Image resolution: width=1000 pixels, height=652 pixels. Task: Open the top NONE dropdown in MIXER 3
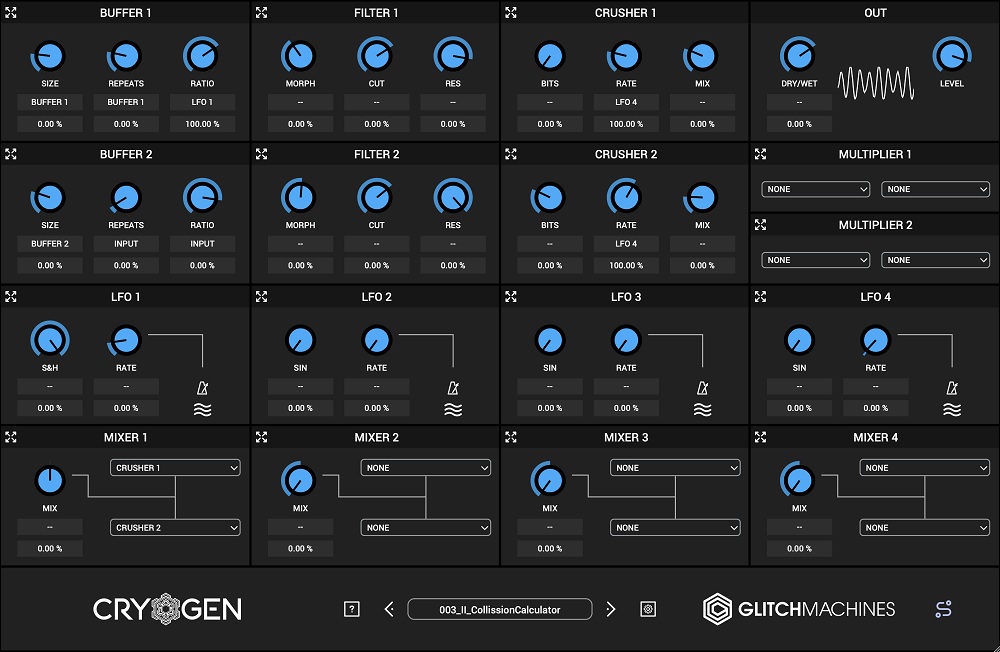point(675,467)
